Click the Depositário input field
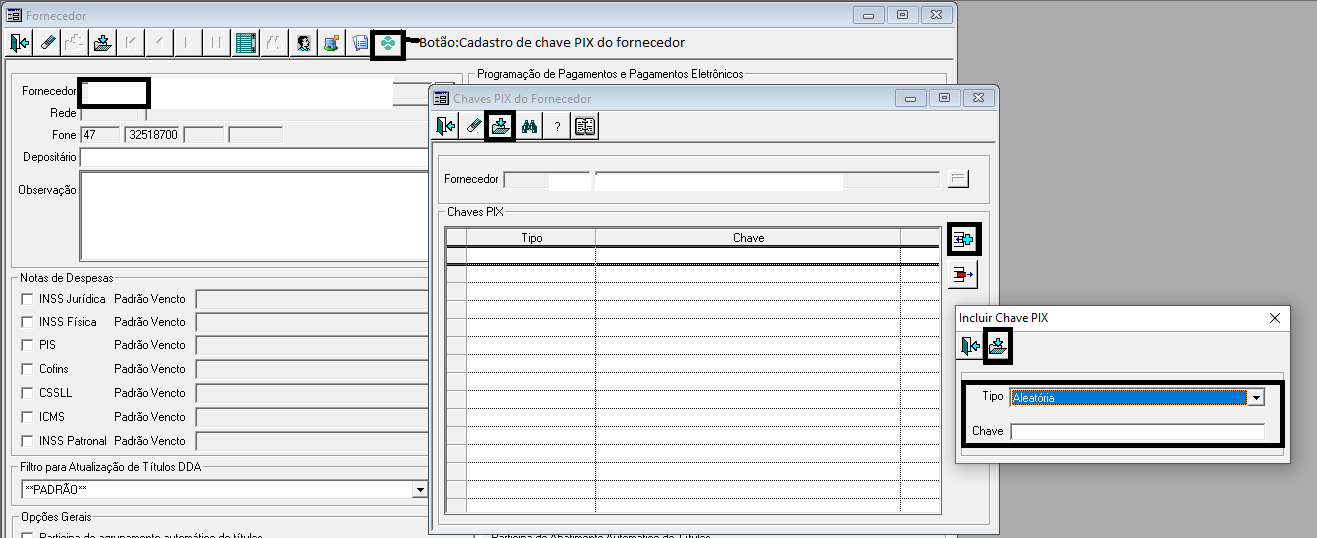Image resolution: width=1317 pixels, height=538 pixels. point(254,157)
